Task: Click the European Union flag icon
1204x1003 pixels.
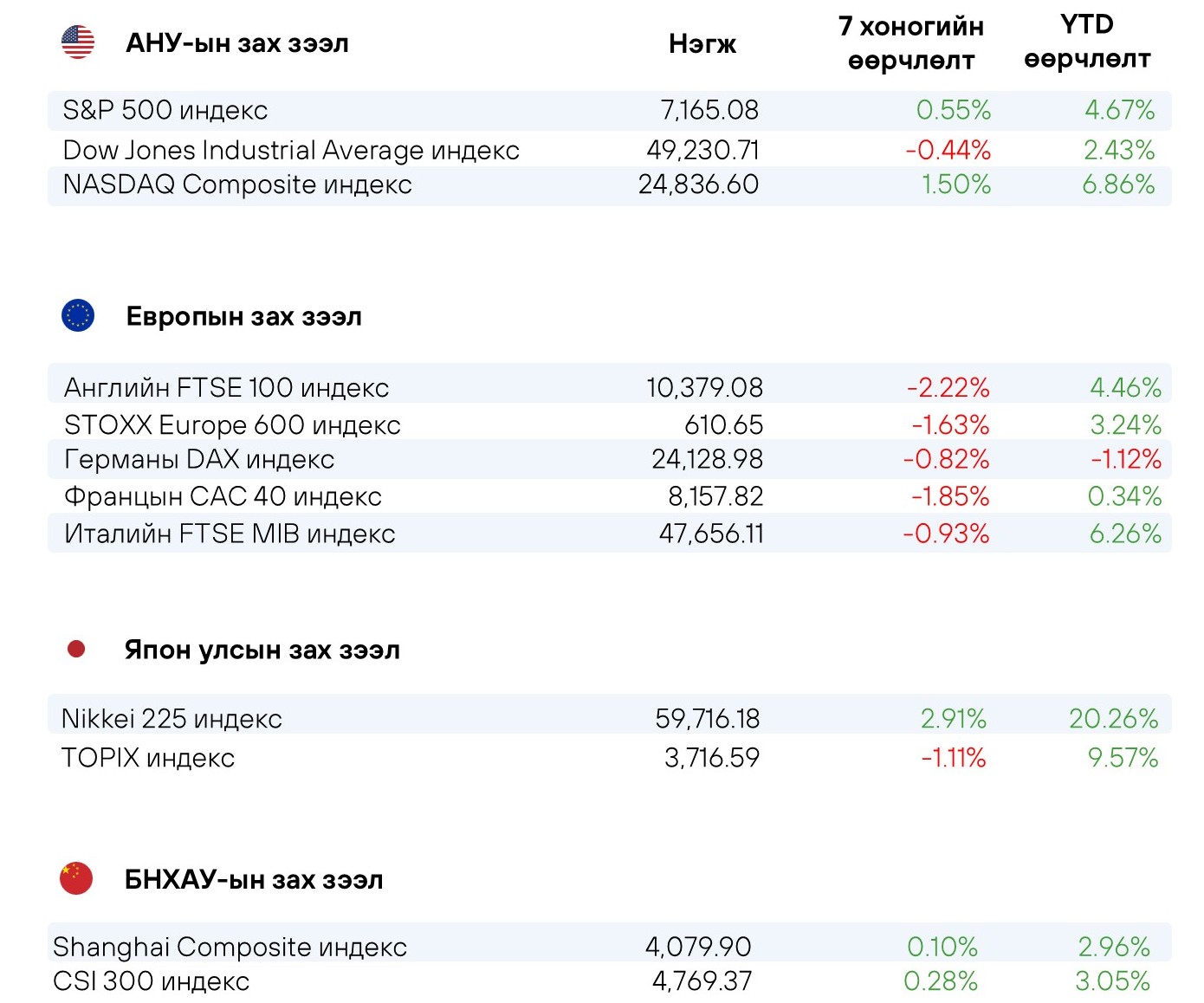Action: coord(78,316)
